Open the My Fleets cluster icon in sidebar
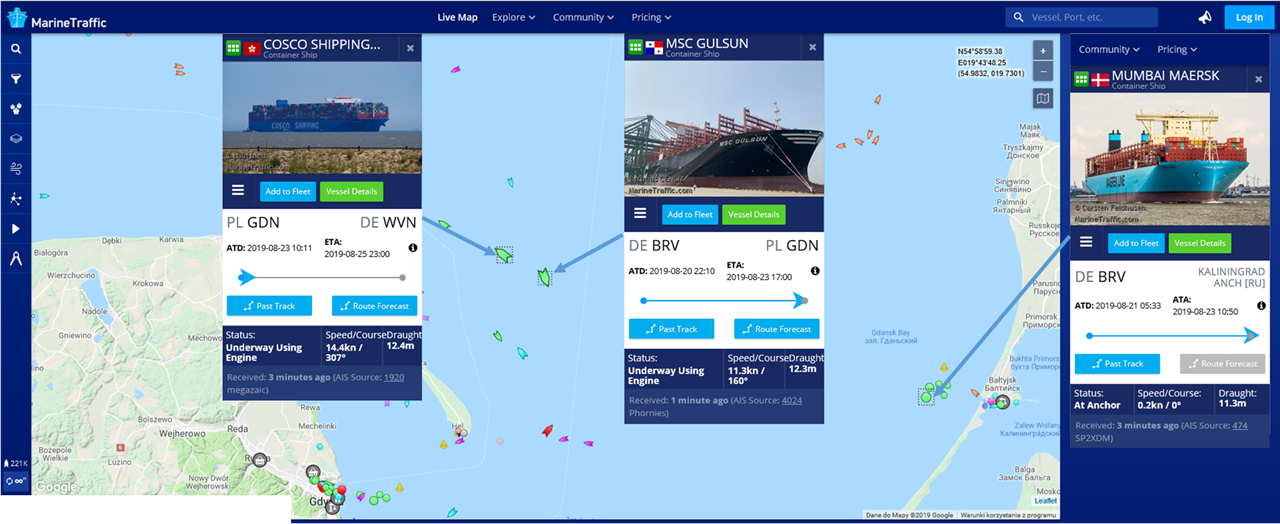The width and height of the screenshot is (1280, 524). pos(16,108)
